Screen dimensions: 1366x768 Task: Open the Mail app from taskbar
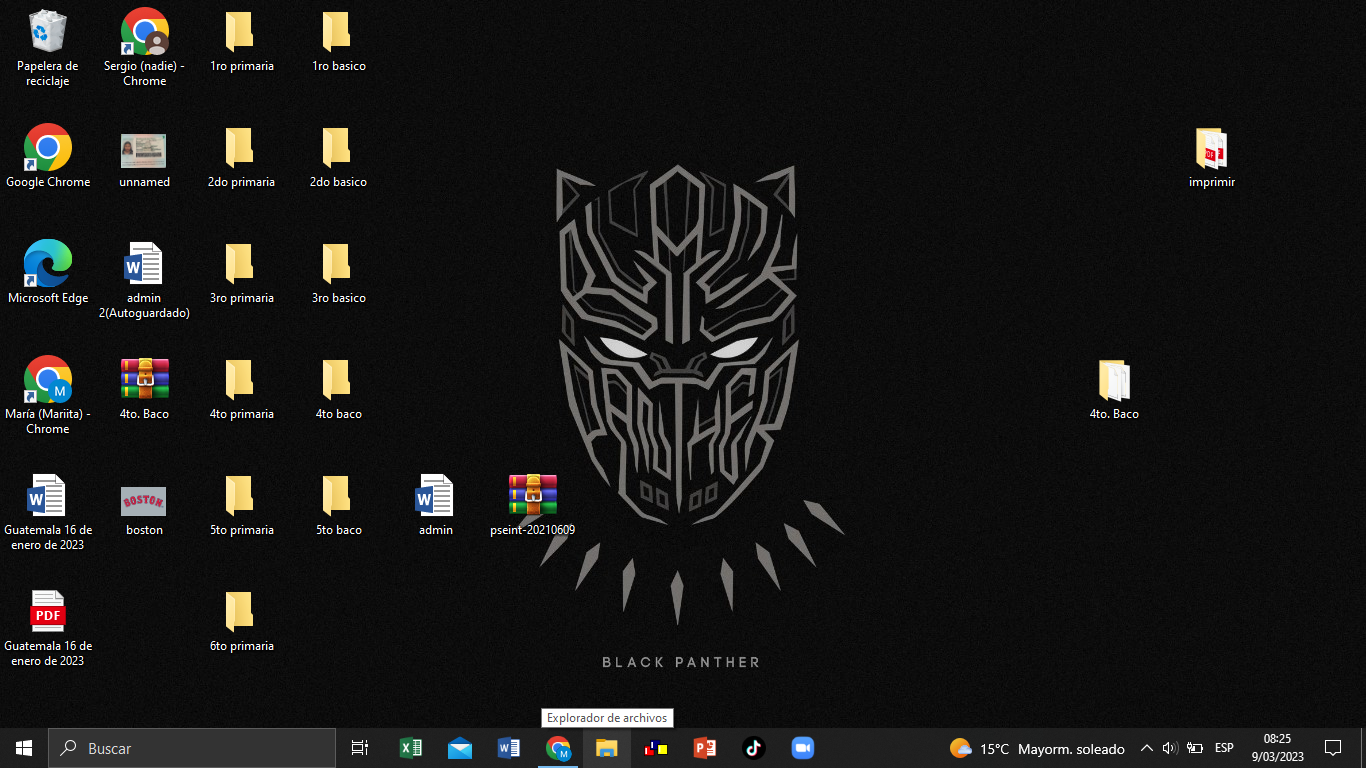459,748
